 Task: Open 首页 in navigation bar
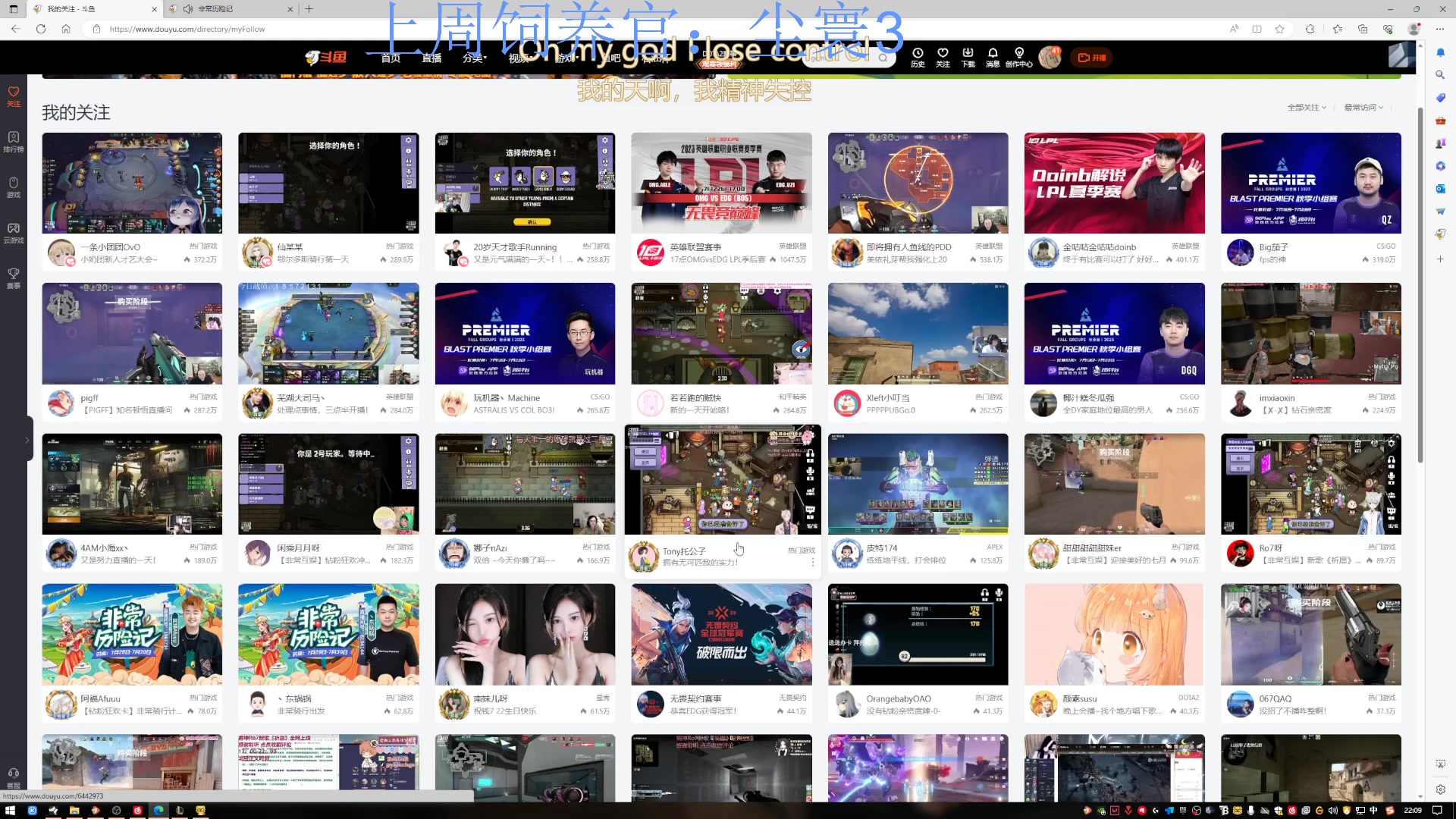click(391, 58)
